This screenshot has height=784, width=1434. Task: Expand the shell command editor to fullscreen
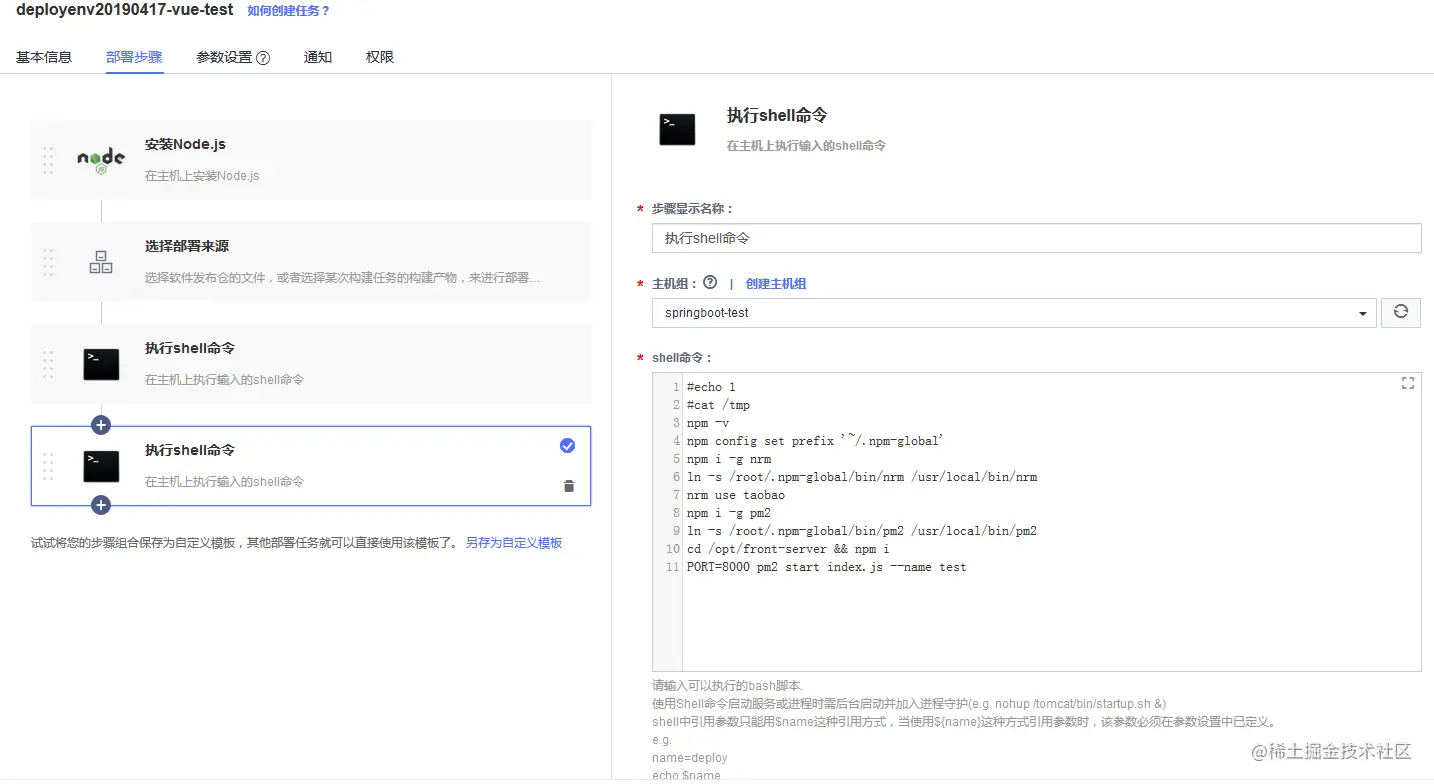point(1408,383)
